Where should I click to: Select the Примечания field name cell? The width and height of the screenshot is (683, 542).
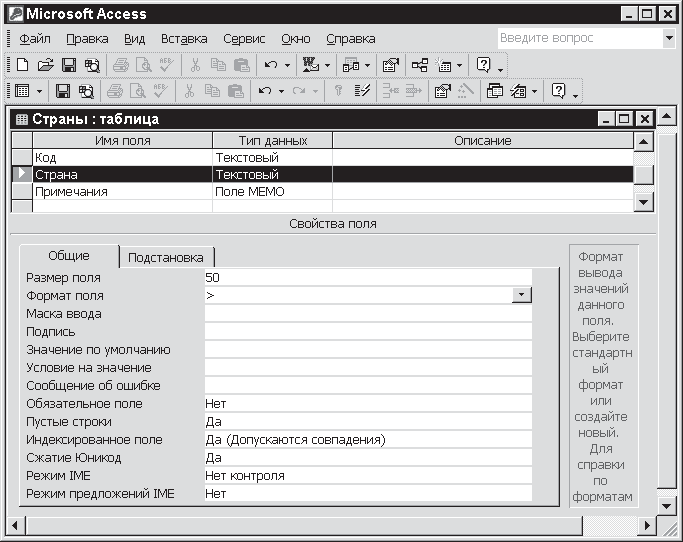122,192
